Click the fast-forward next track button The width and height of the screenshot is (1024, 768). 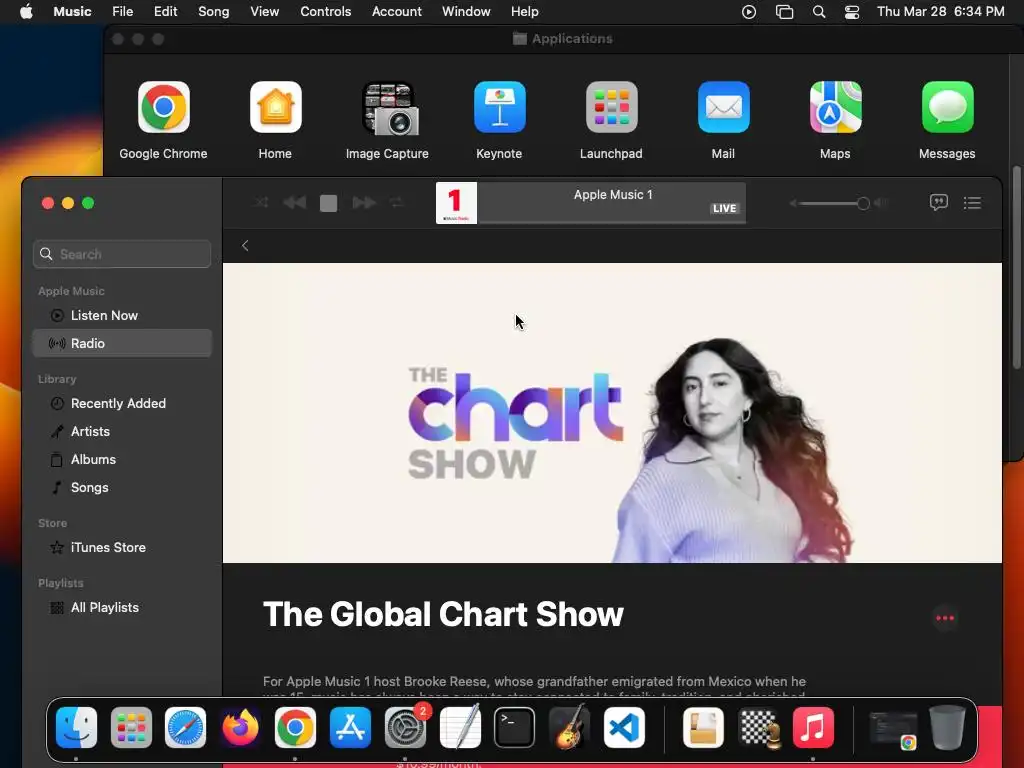(364, 203)
